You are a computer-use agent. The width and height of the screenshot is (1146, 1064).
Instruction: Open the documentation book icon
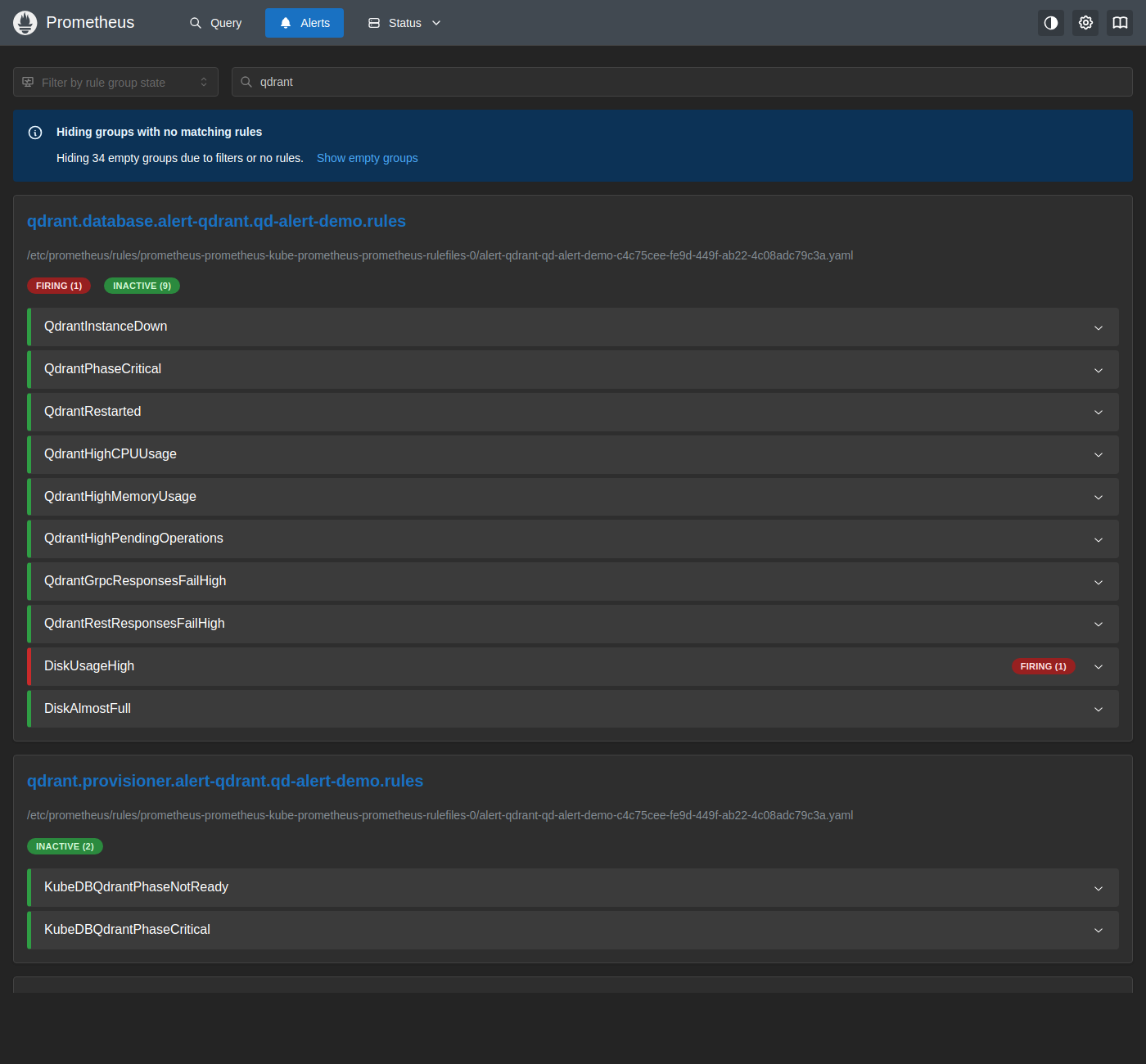pyautogui.click(x=1120, y=23)
